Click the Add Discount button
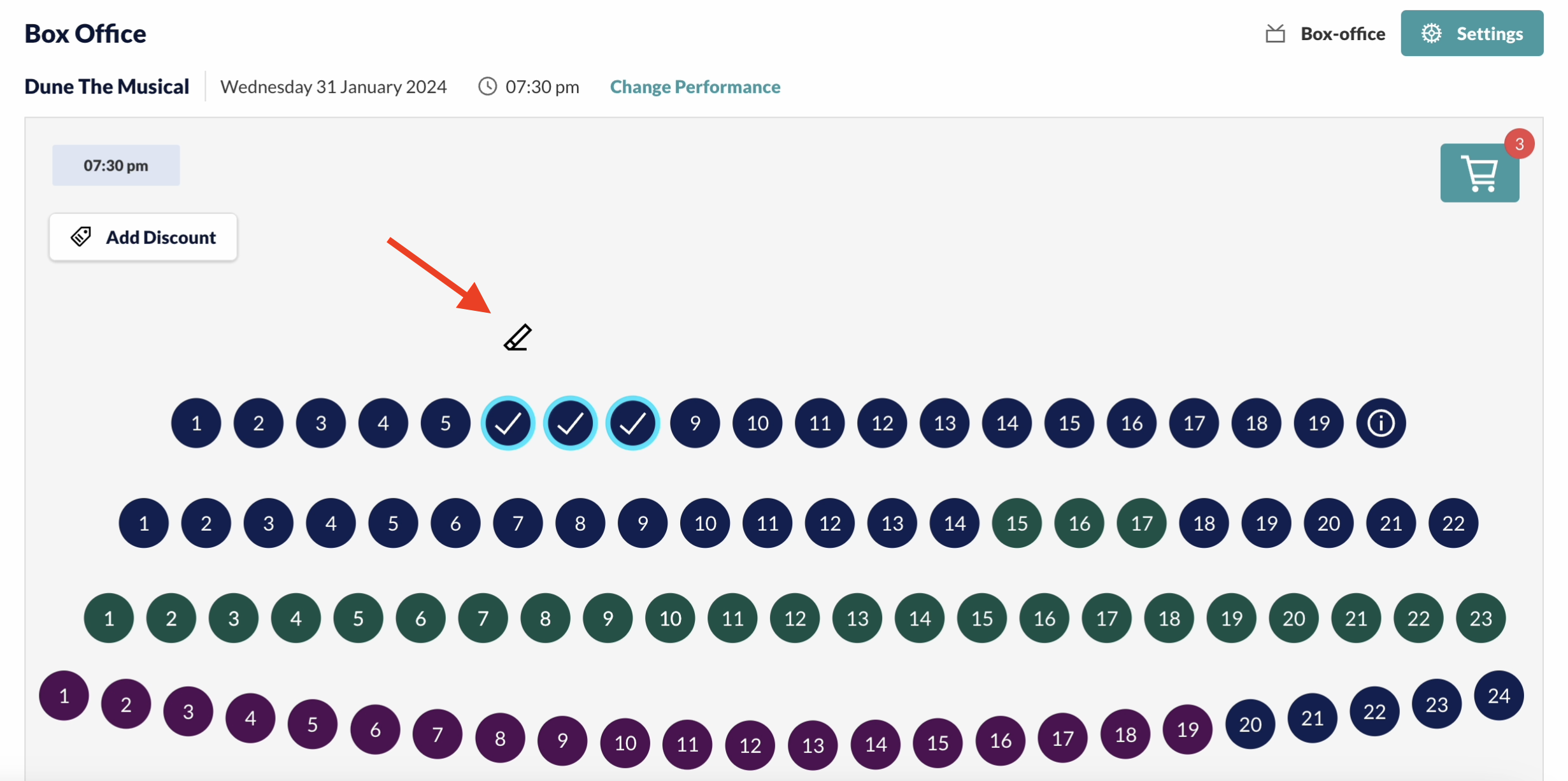The width and height of the screenshot is (1568, 781). coord(143,237)
